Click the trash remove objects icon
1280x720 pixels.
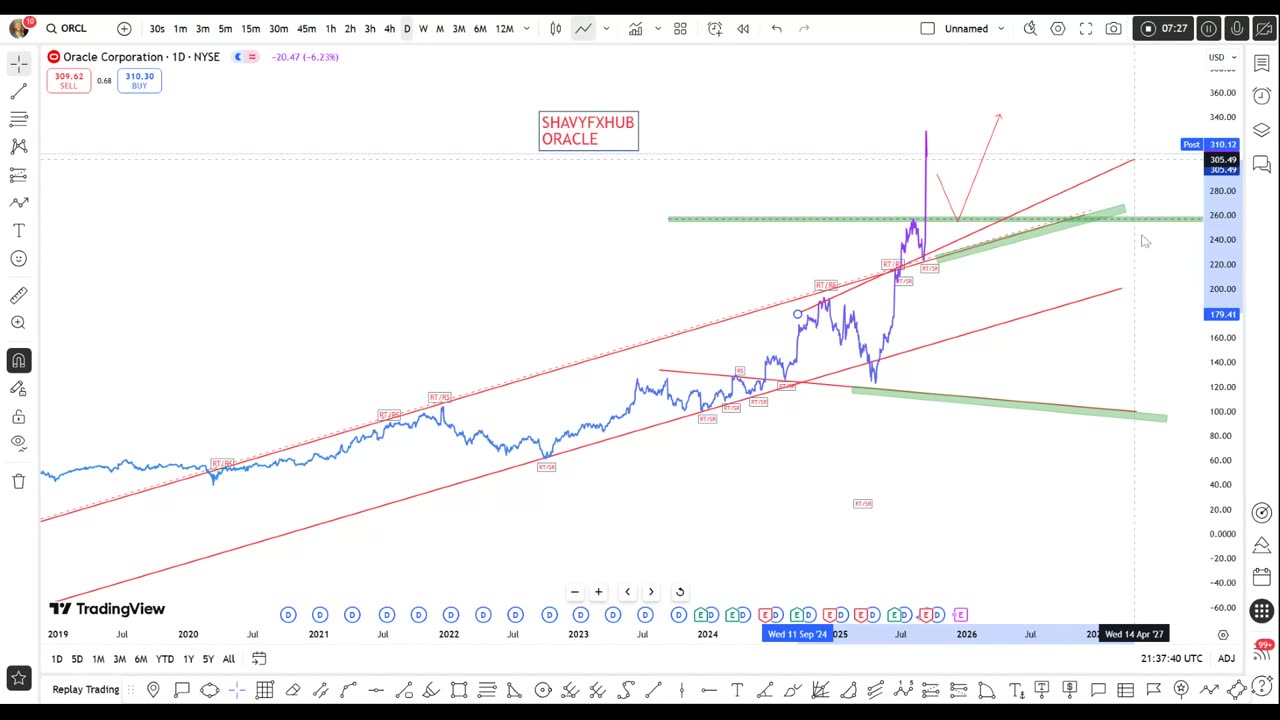click(18, 481)
